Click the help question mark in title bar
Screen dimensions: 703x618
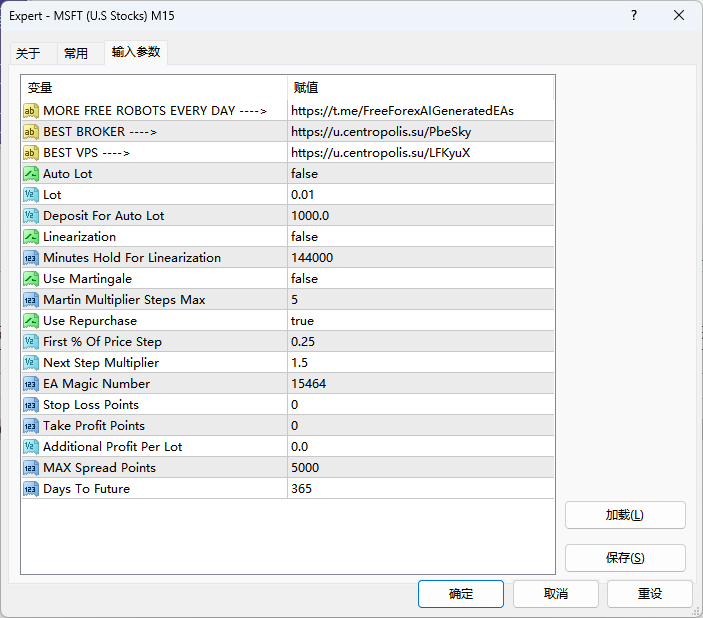(634, 16)
